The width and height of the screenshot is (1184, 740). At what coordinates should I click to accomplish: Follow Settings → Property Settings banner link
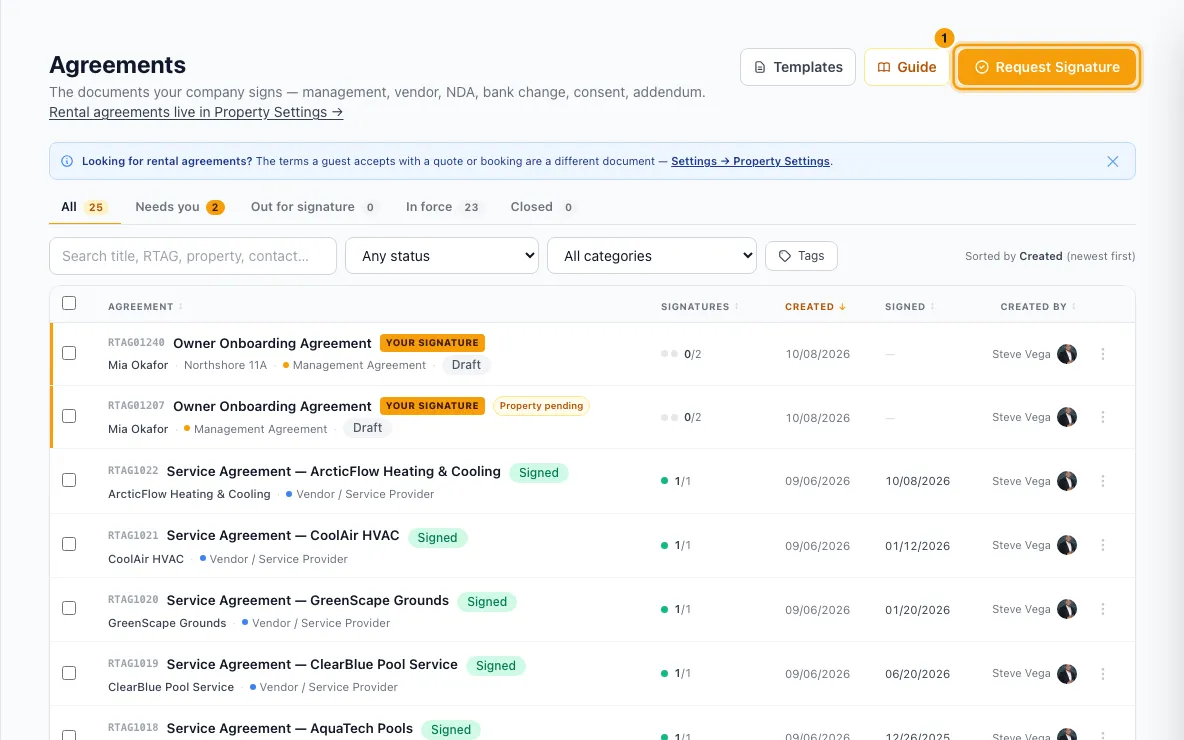pos(751,162)
